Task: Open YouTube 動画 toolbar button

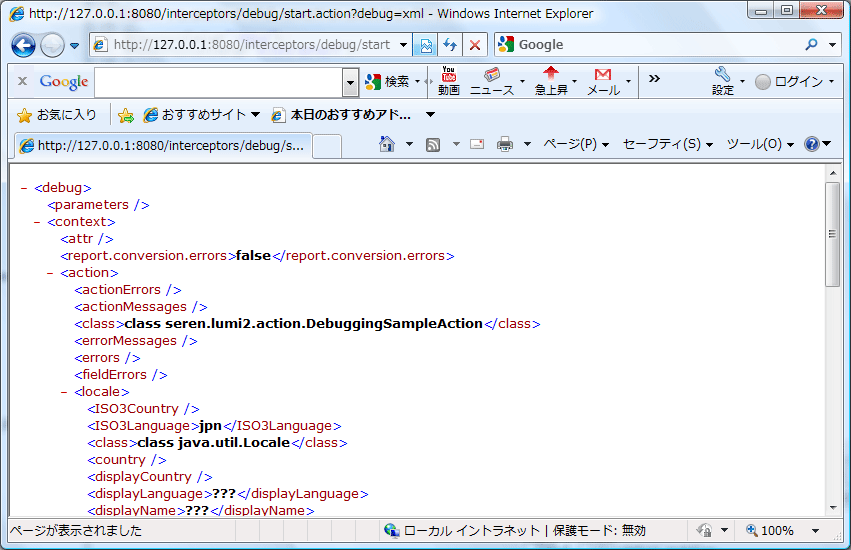Action: pos(449,81)
